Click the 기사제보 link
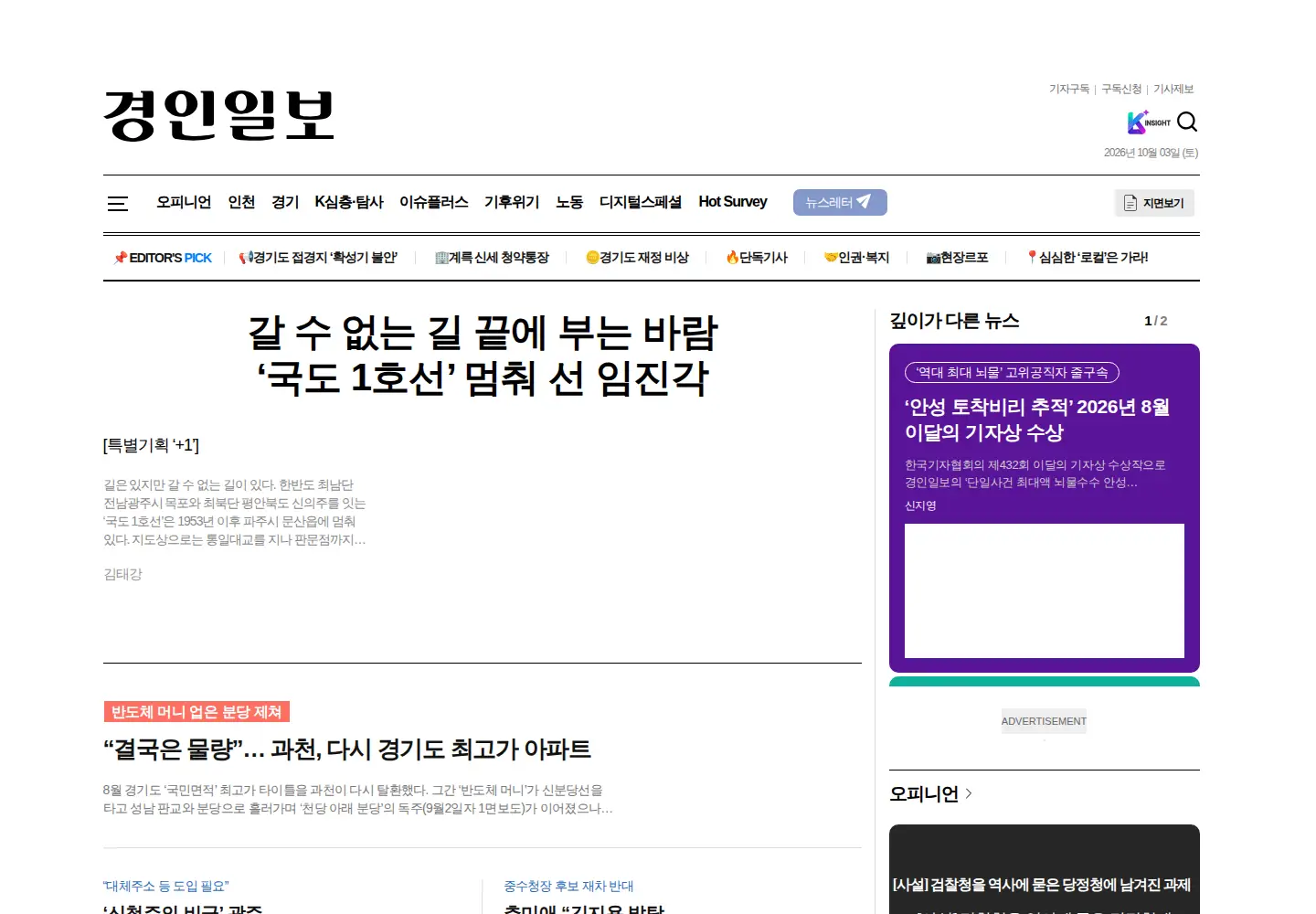Viewport: 1316px width, 914px height. pyautogui.click(x=1173, y=89)
